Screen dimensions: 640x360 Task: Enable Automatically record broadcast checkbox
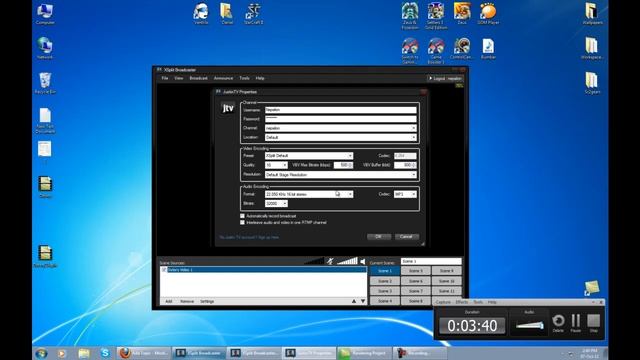tap(242, 216)
